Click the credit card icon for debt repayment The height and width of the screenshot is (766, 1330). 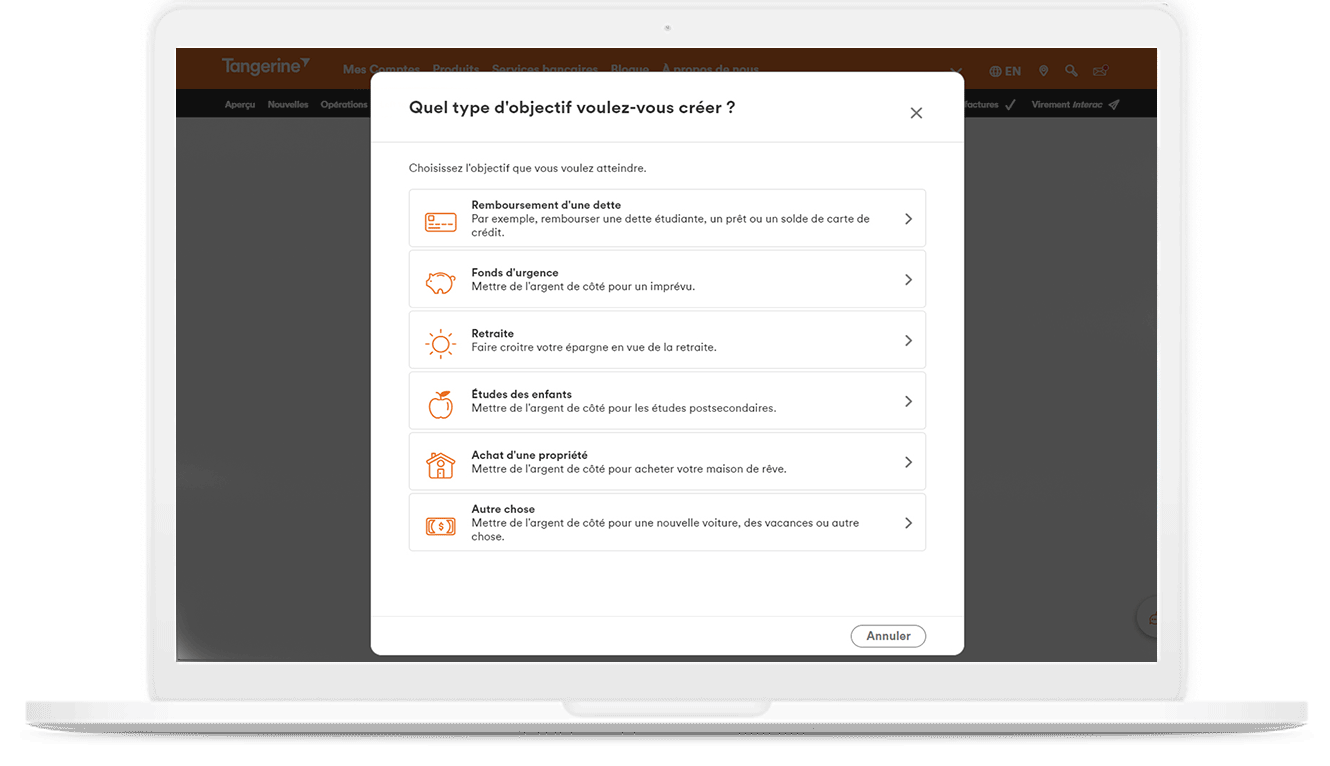[440, 222]
